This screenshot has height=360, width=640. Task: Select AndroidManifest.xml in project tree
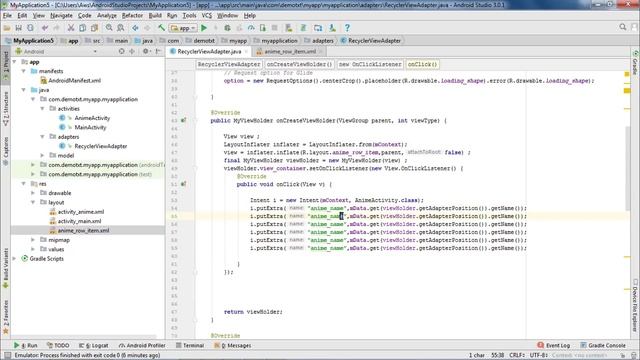[74, 80]
